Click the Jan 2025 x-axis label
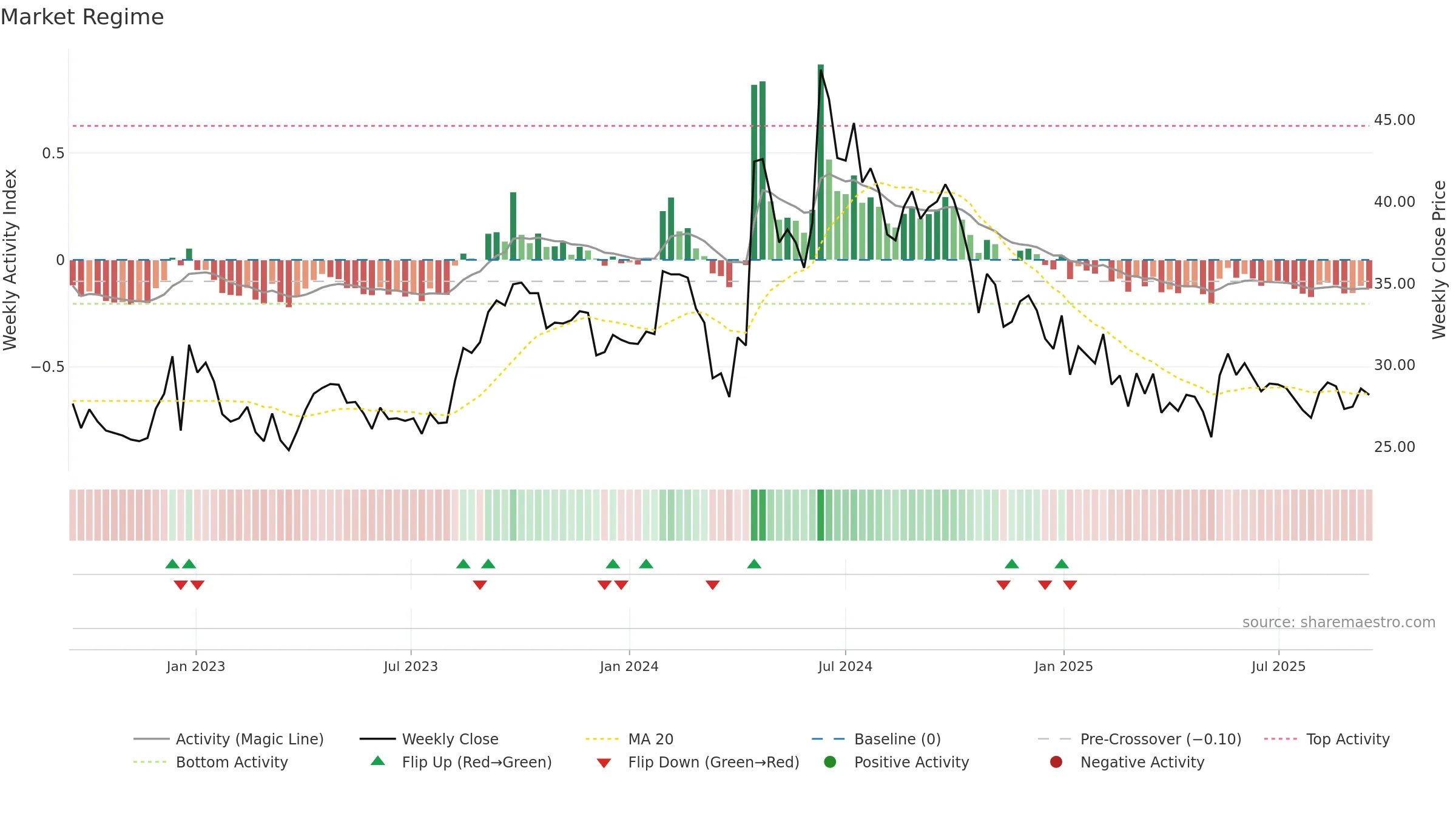This screenshot has height=819, width=1456. pos(1063,666)
